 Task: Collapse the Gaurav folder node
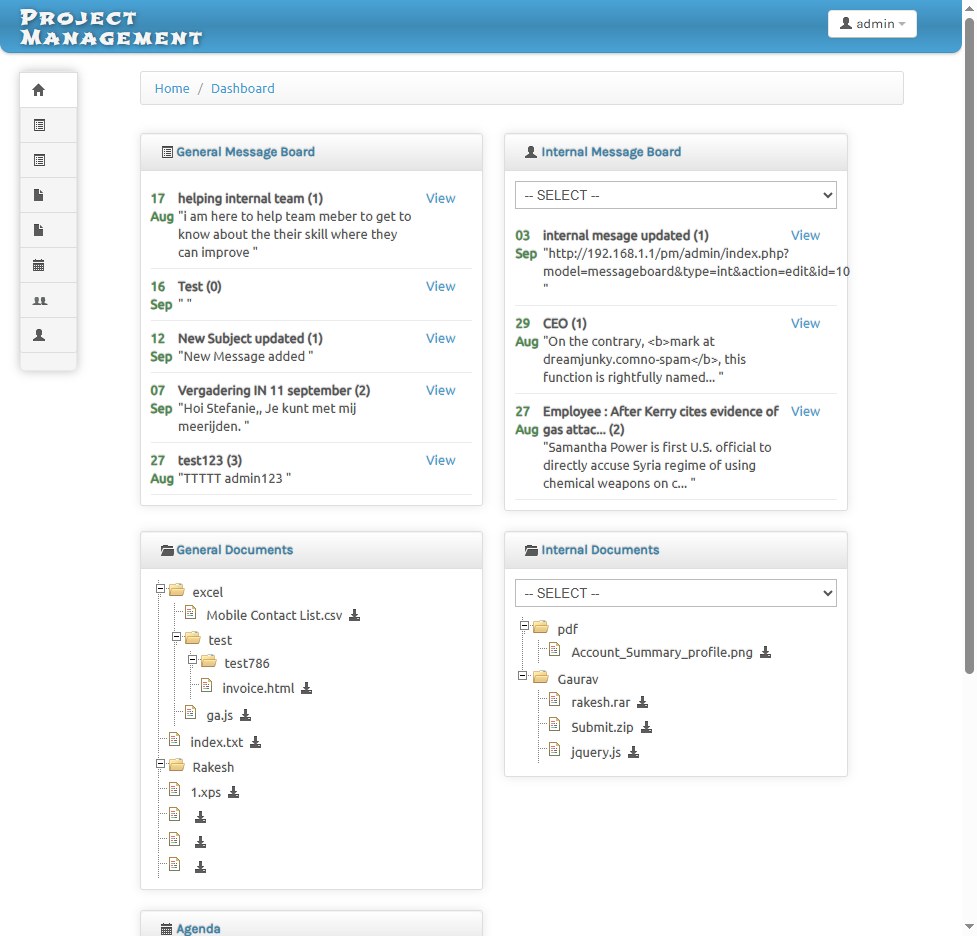click(x=522, y=676)
